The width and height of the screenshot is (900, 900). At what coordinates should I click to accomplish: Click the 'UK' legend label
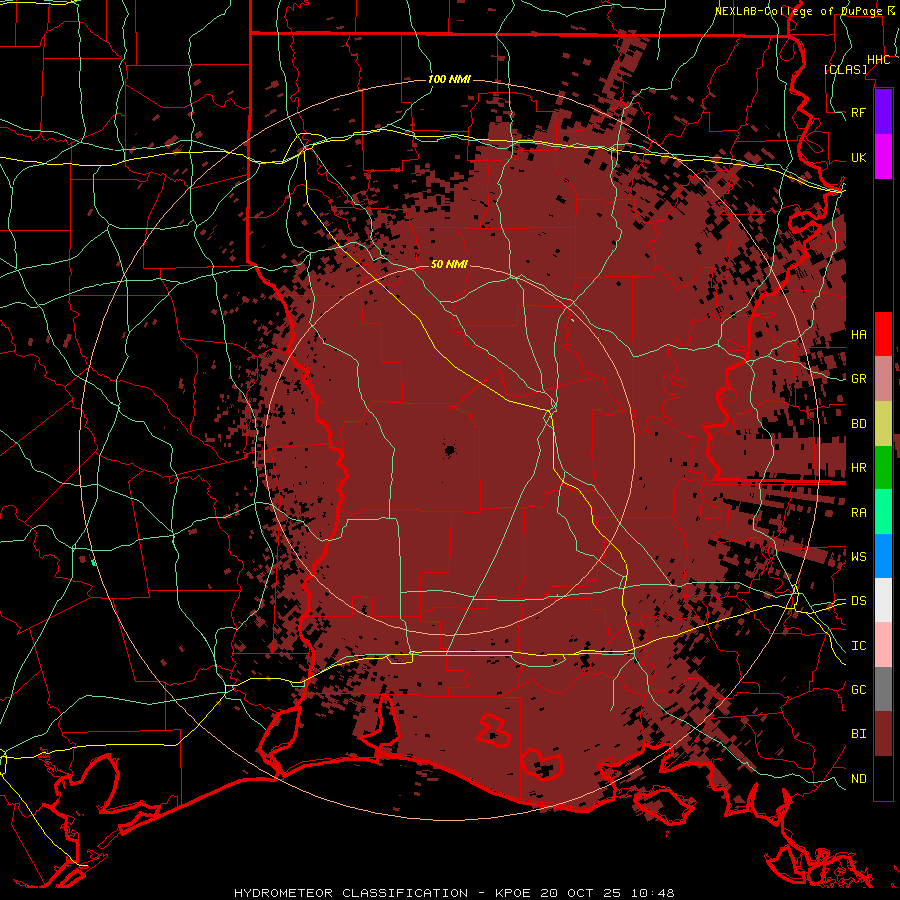point(859,157)
